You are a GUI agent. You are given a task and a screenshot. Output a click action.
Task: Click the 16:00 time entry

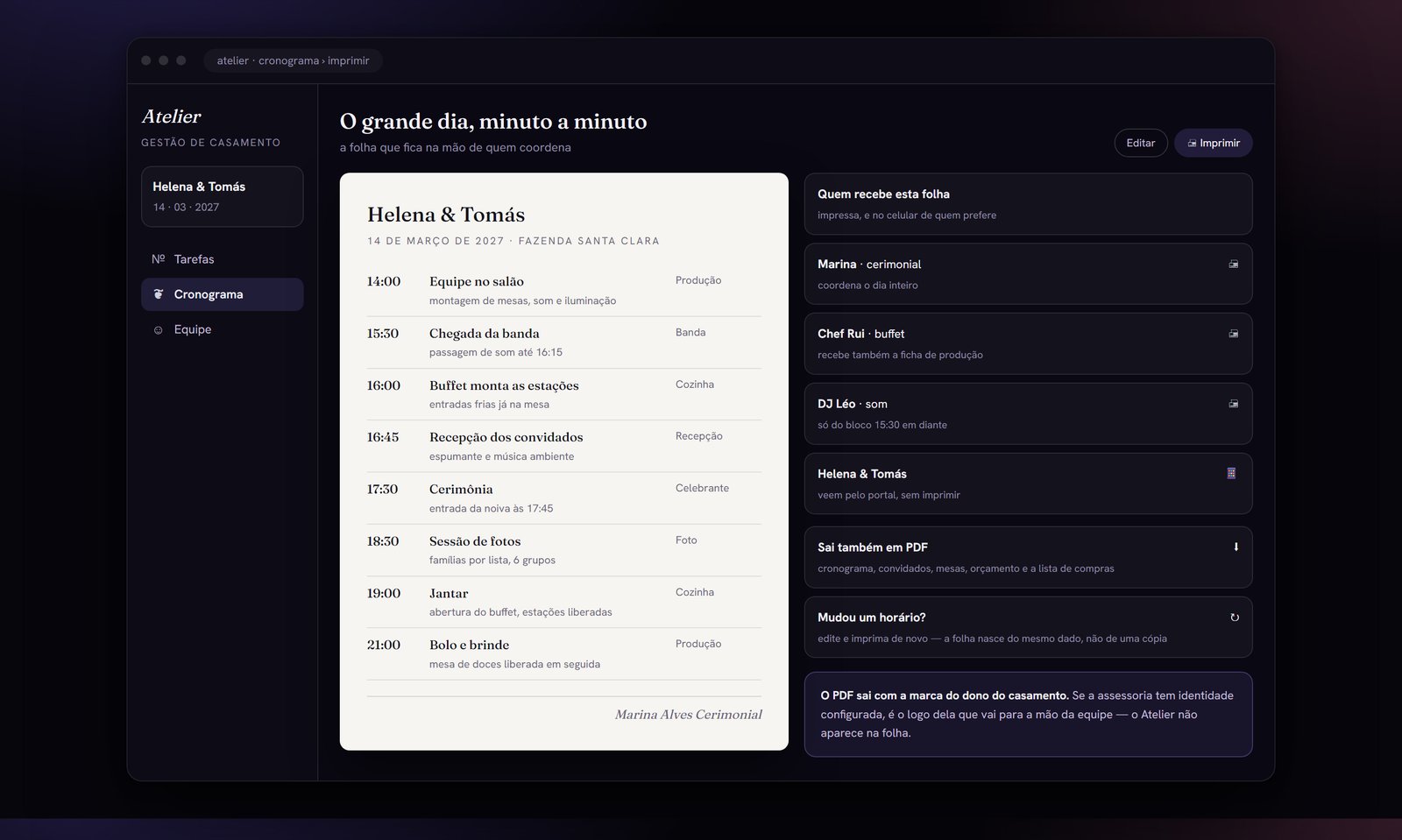tap(384, 385)
